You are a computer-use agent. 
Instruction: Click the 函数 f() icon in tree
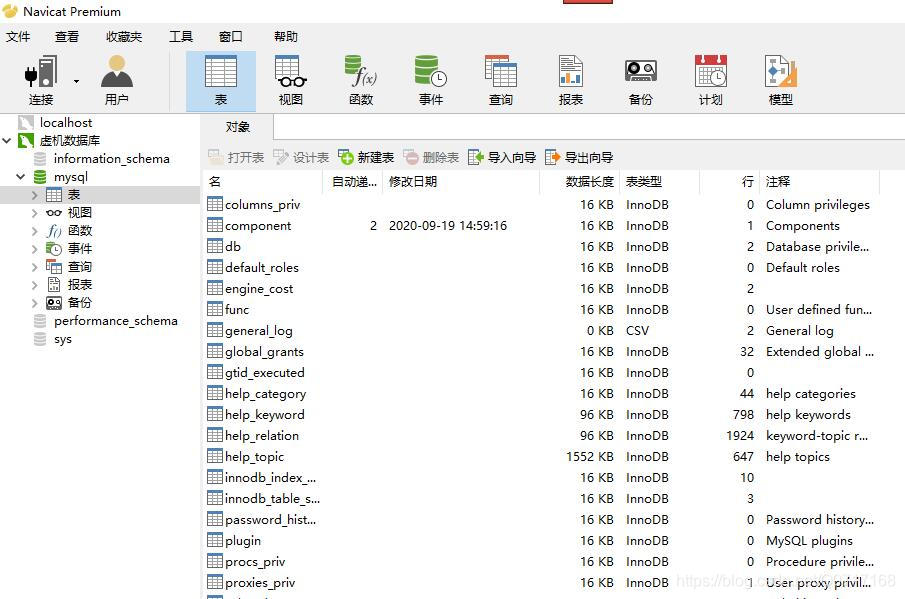[54, 231]
